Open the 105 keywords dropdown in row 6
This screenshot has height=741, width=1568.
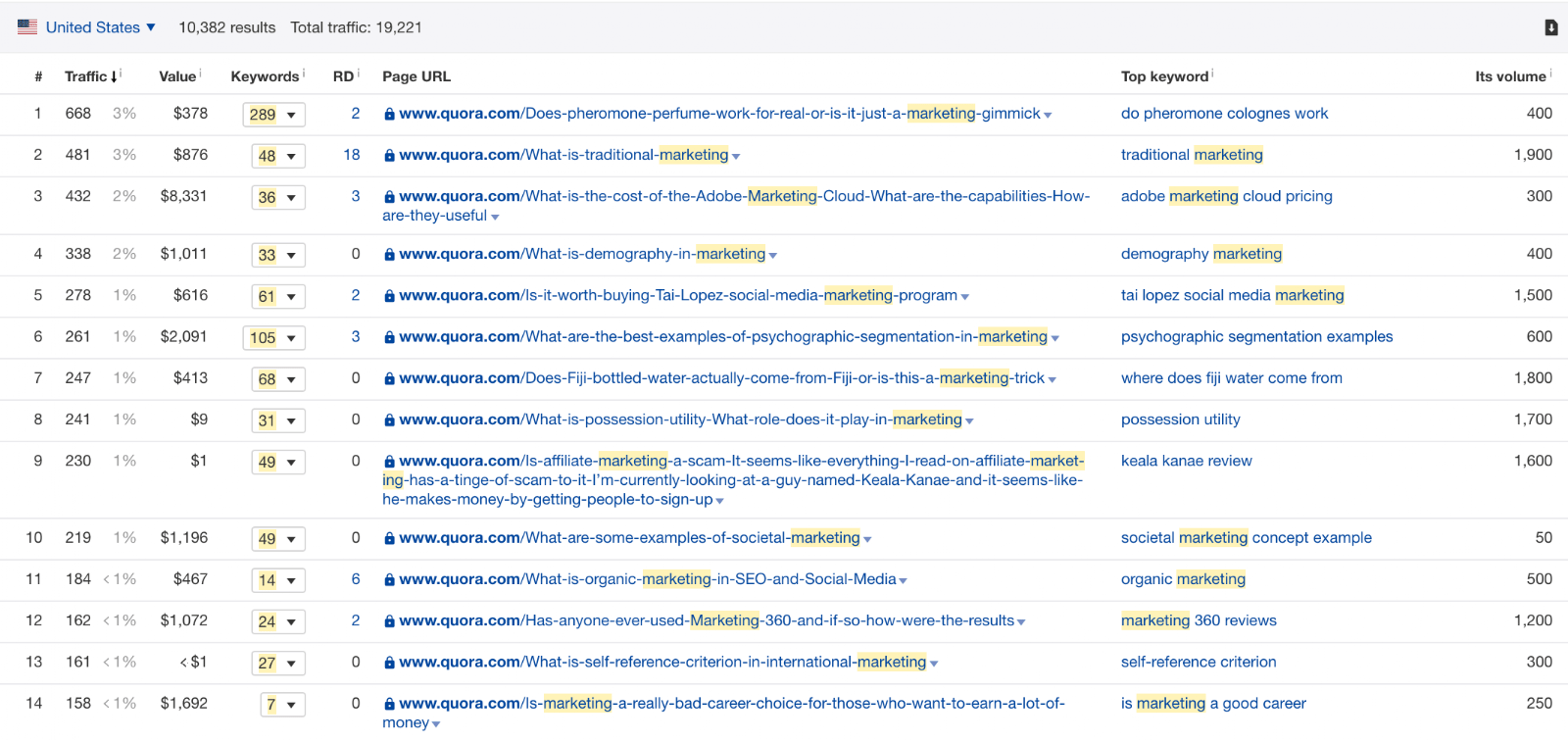point(274,338)
